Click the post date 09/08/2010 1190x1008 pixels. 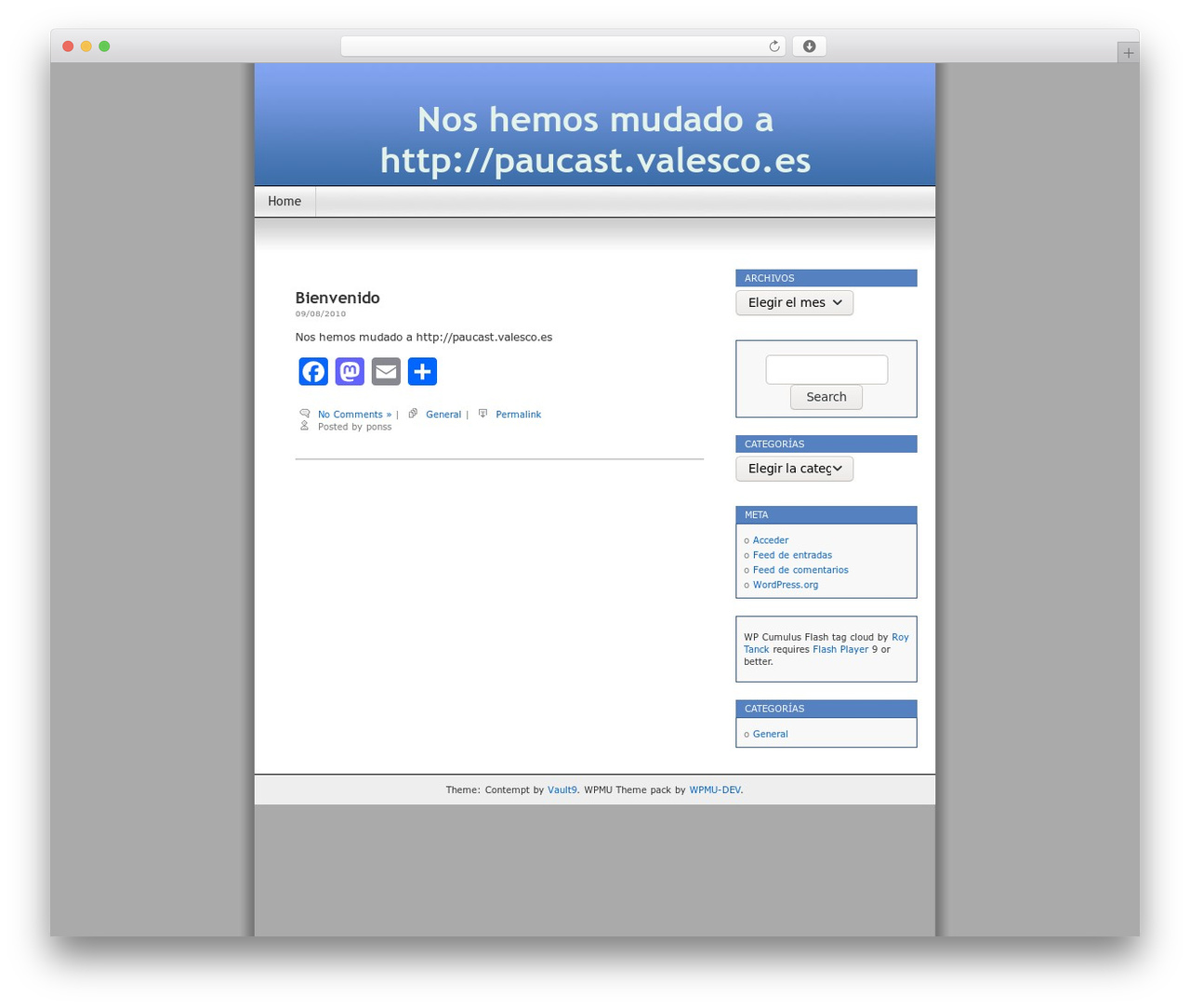tap(321, 314)
